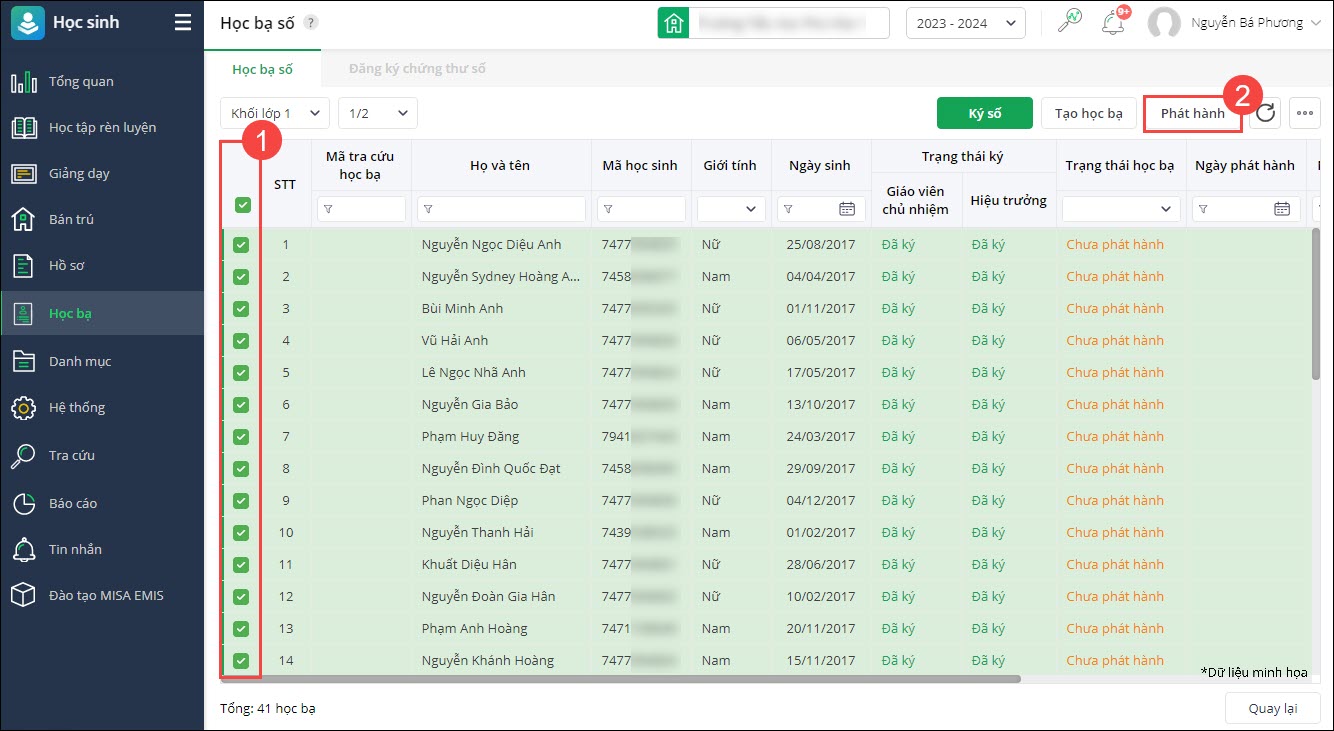Viewport: 1334px width, 731px height.
Task: Click the Phát hành button
Action: [x=1192, y=113]
